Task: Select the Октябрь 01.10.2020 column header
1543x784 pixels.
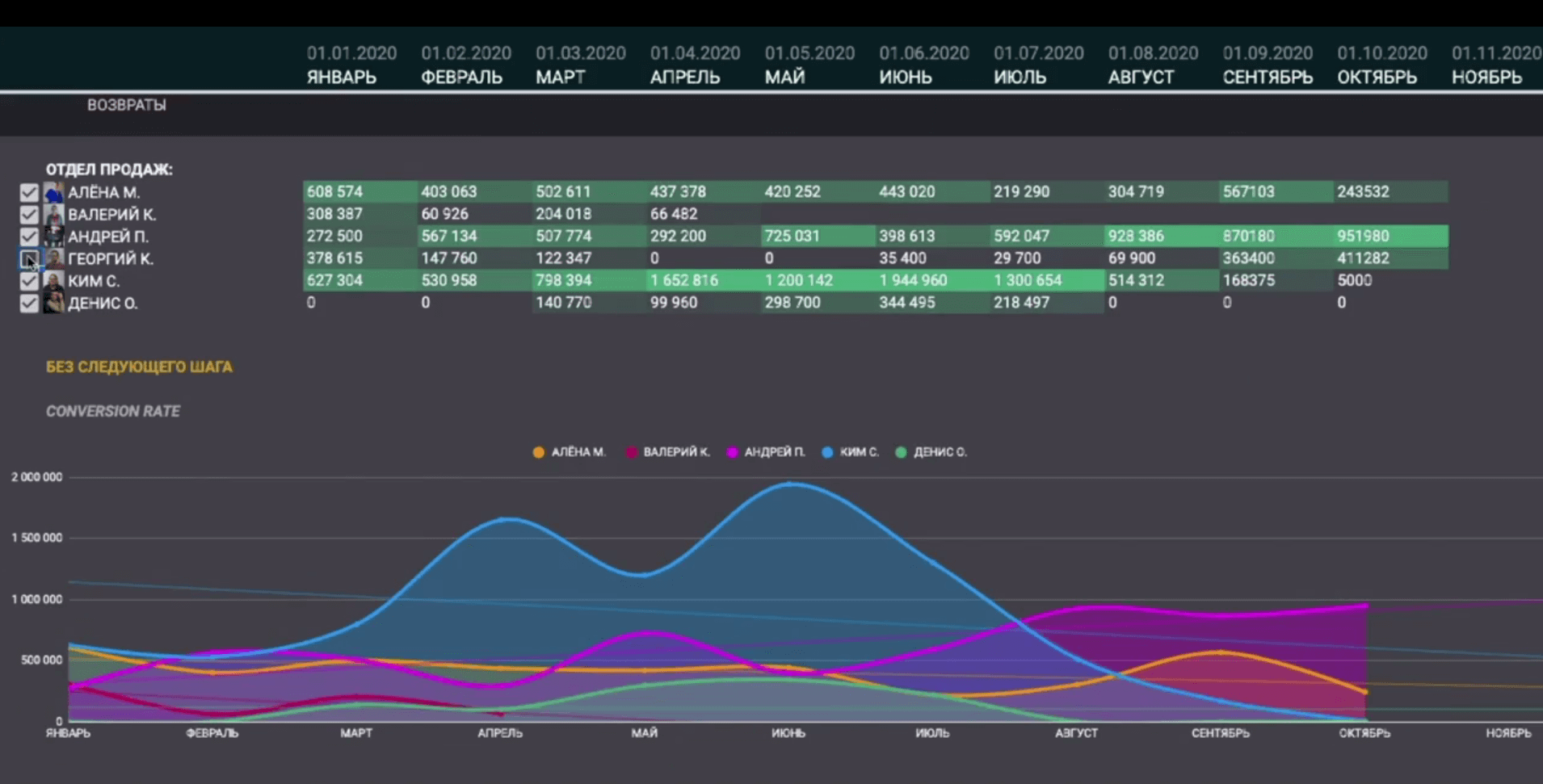Action: click(1382, 65)
